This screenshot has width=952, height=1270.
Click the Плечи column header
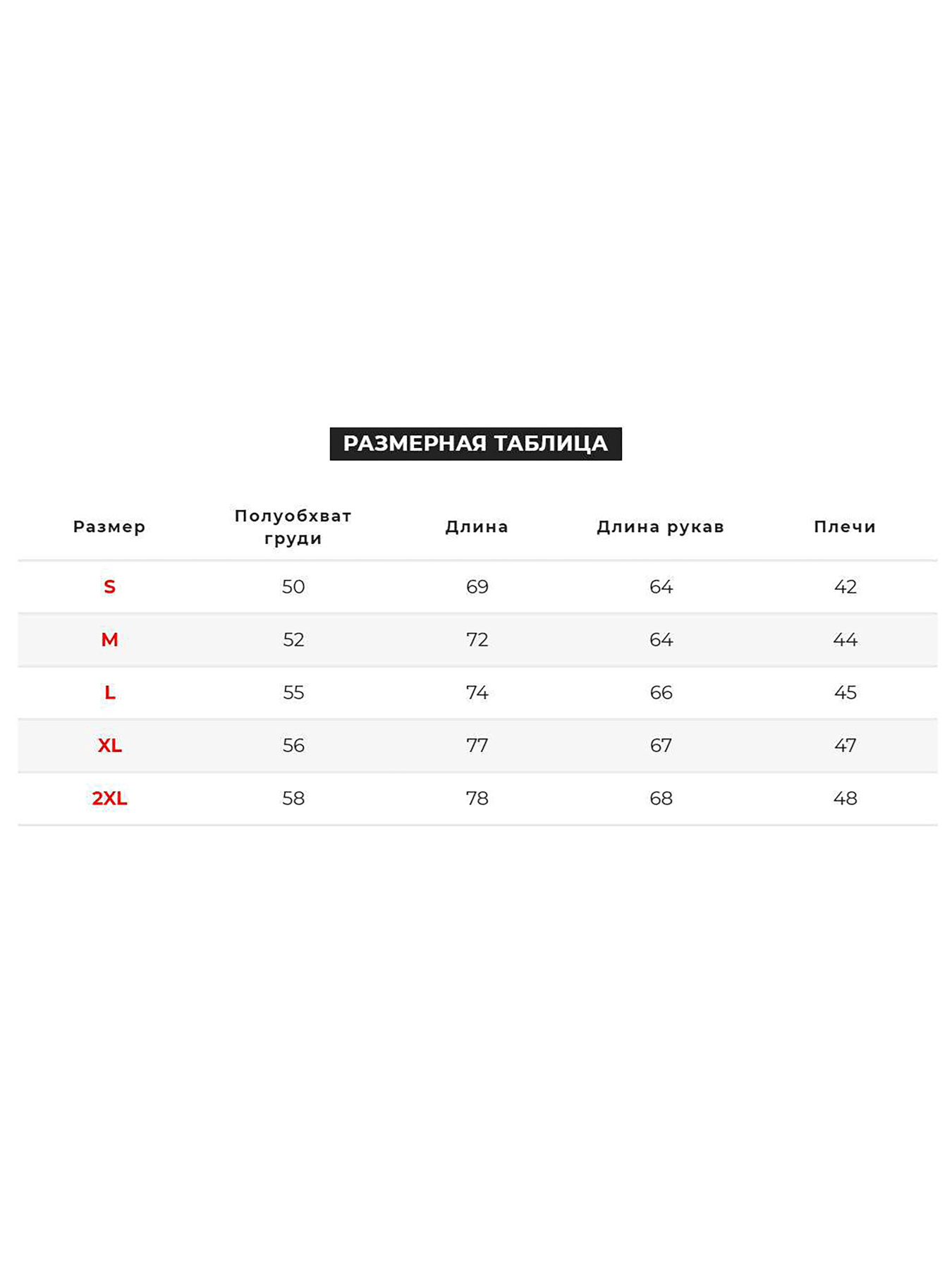tap(845, 526)
